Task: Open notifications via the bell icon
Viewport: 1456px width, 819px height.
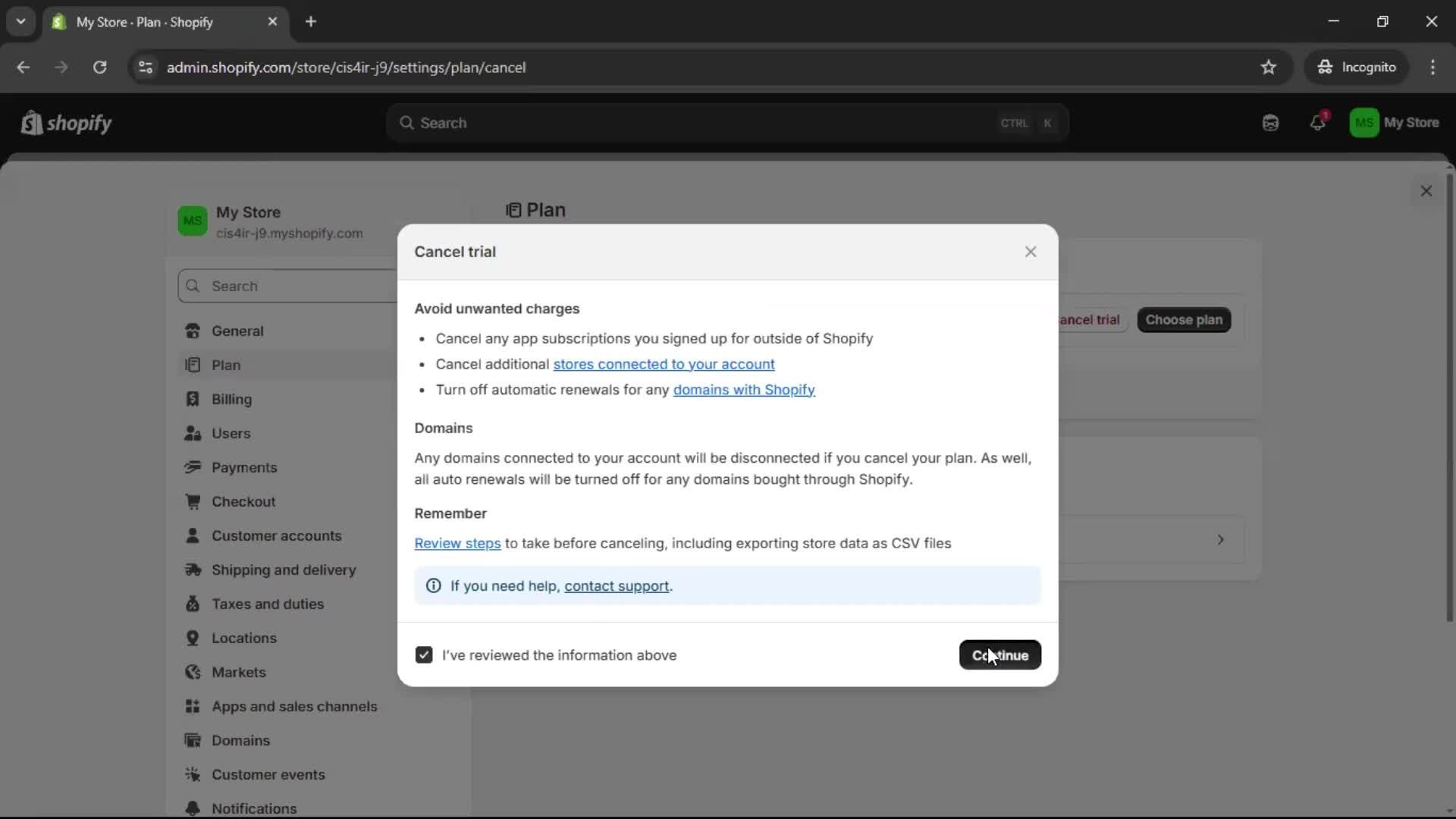Action: 1318,123
